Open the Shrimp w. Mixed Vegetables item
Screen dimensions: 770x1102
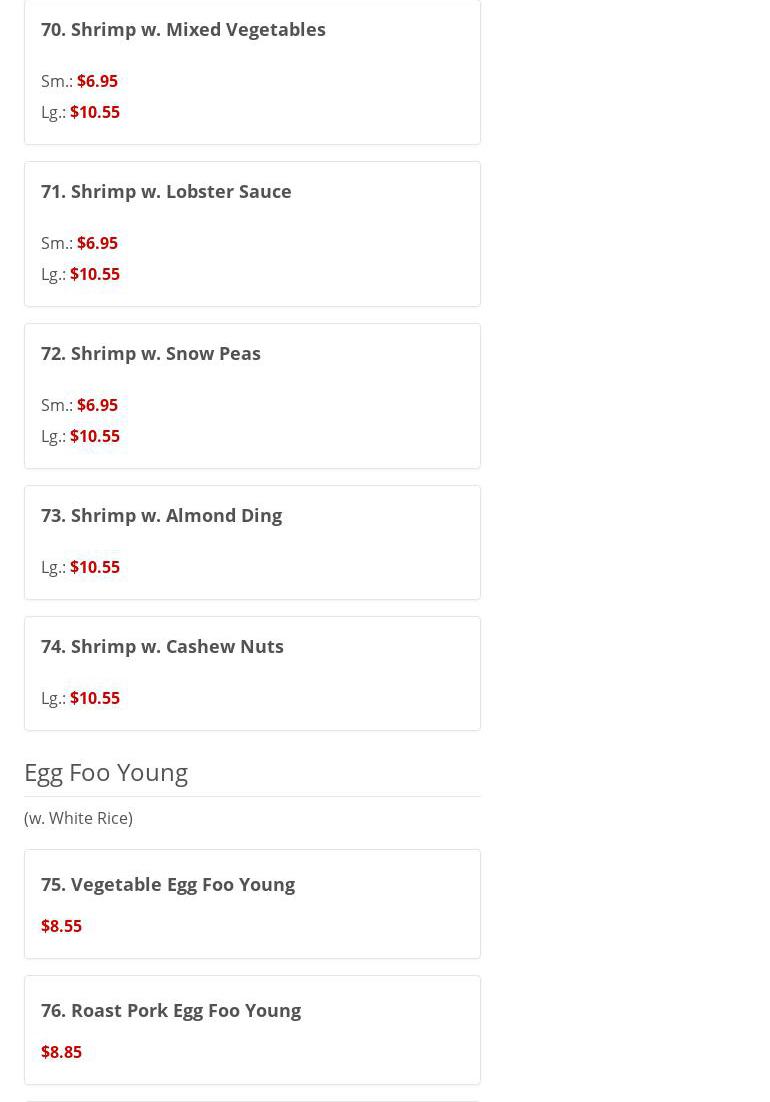[183, 29]
